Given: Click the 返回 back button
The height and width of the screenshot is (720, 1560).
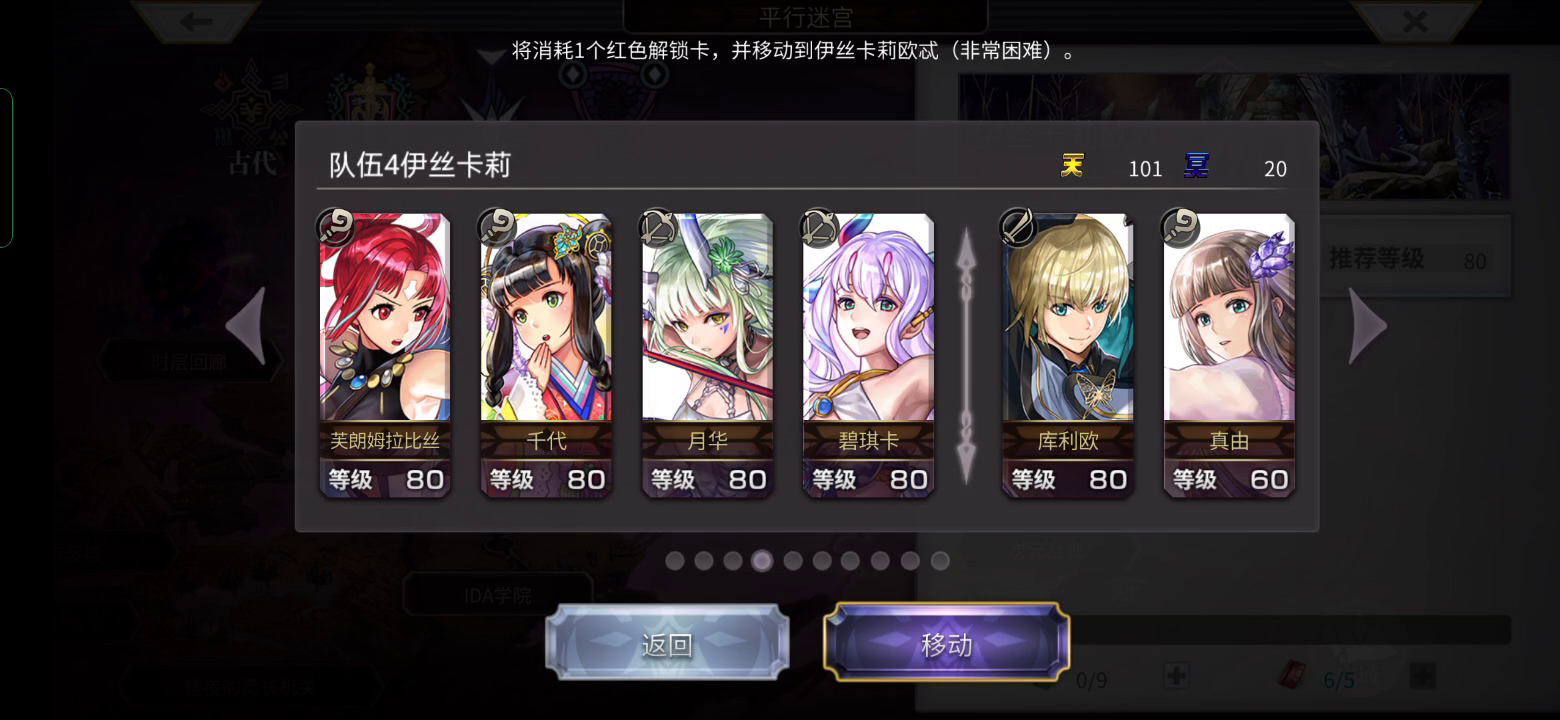Looking at the screenshot, I should (x=667, y=643).
